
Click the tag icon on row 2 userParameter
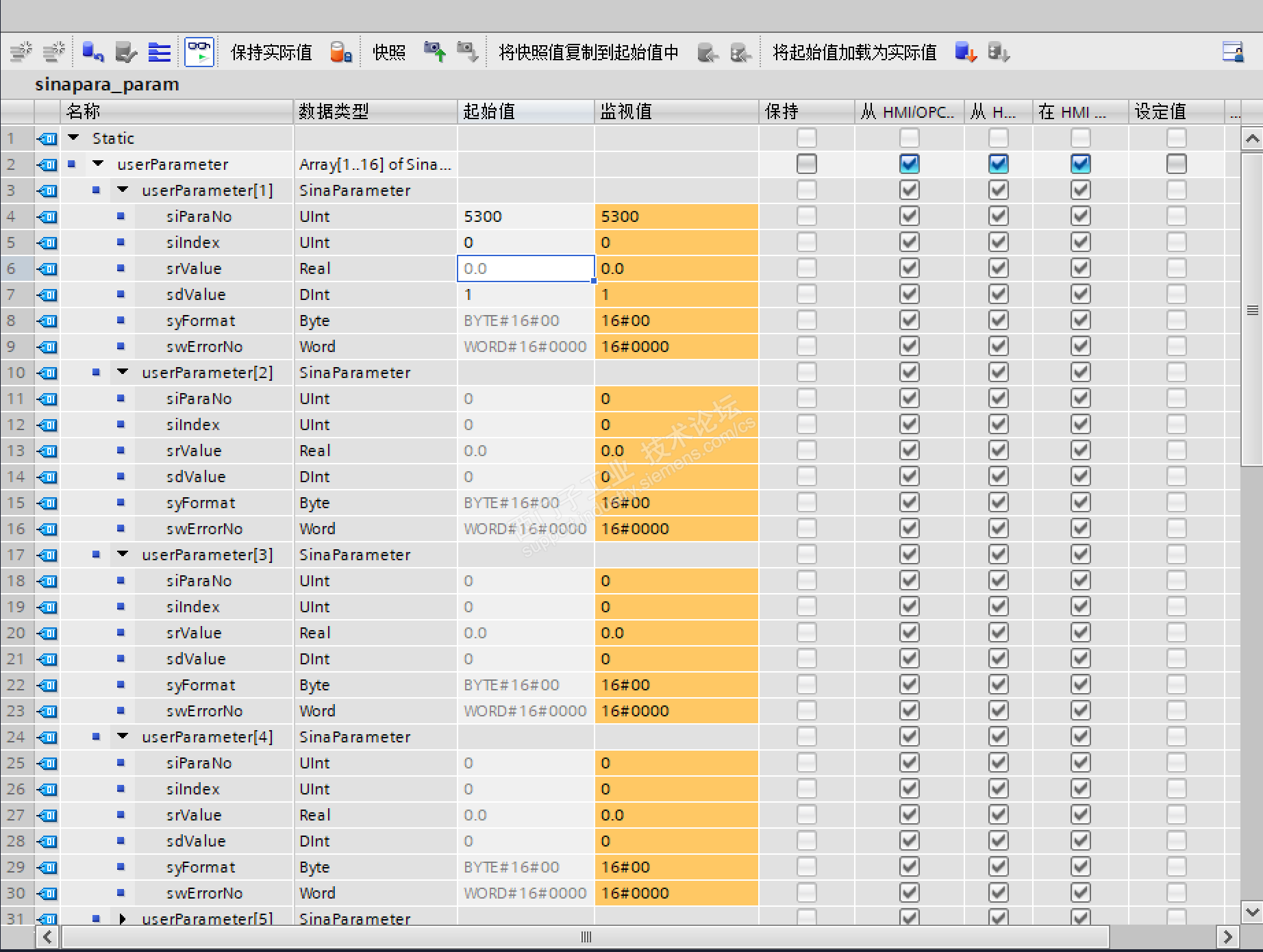pos(47,165)
